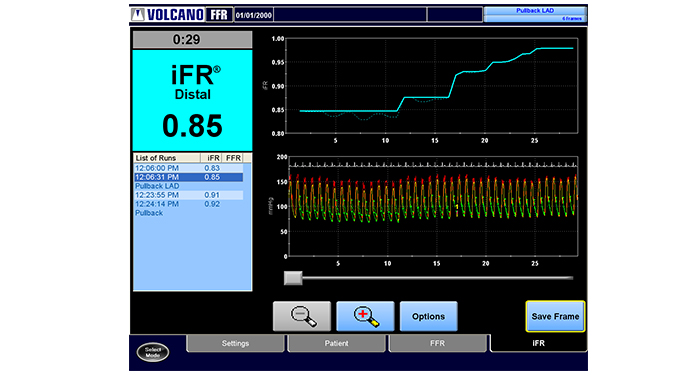The width and height of the screenshot is (700, 375).
Task: Click the 0.83 iFR value
Action: [212, 168]
